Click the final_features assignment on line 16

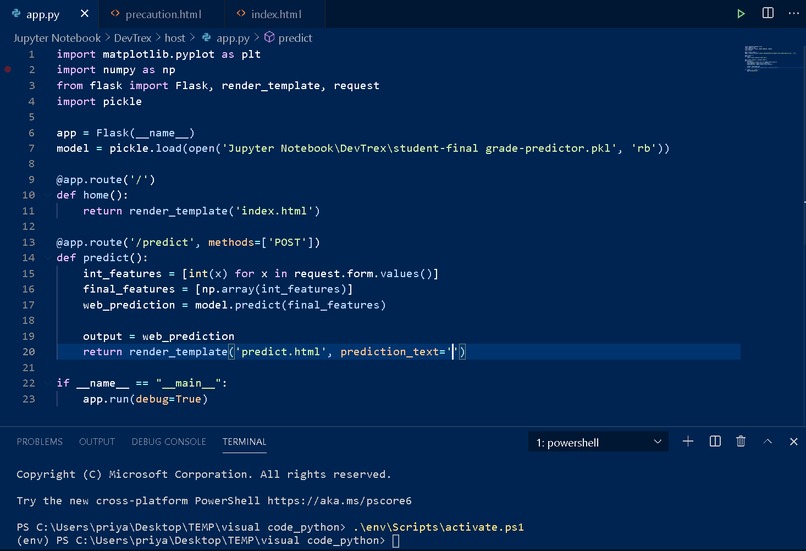[218, 289]
